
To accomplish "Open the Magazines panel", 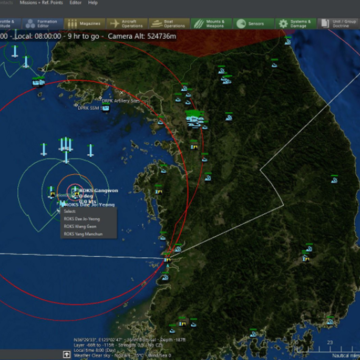I will click(x=84, y=24).
